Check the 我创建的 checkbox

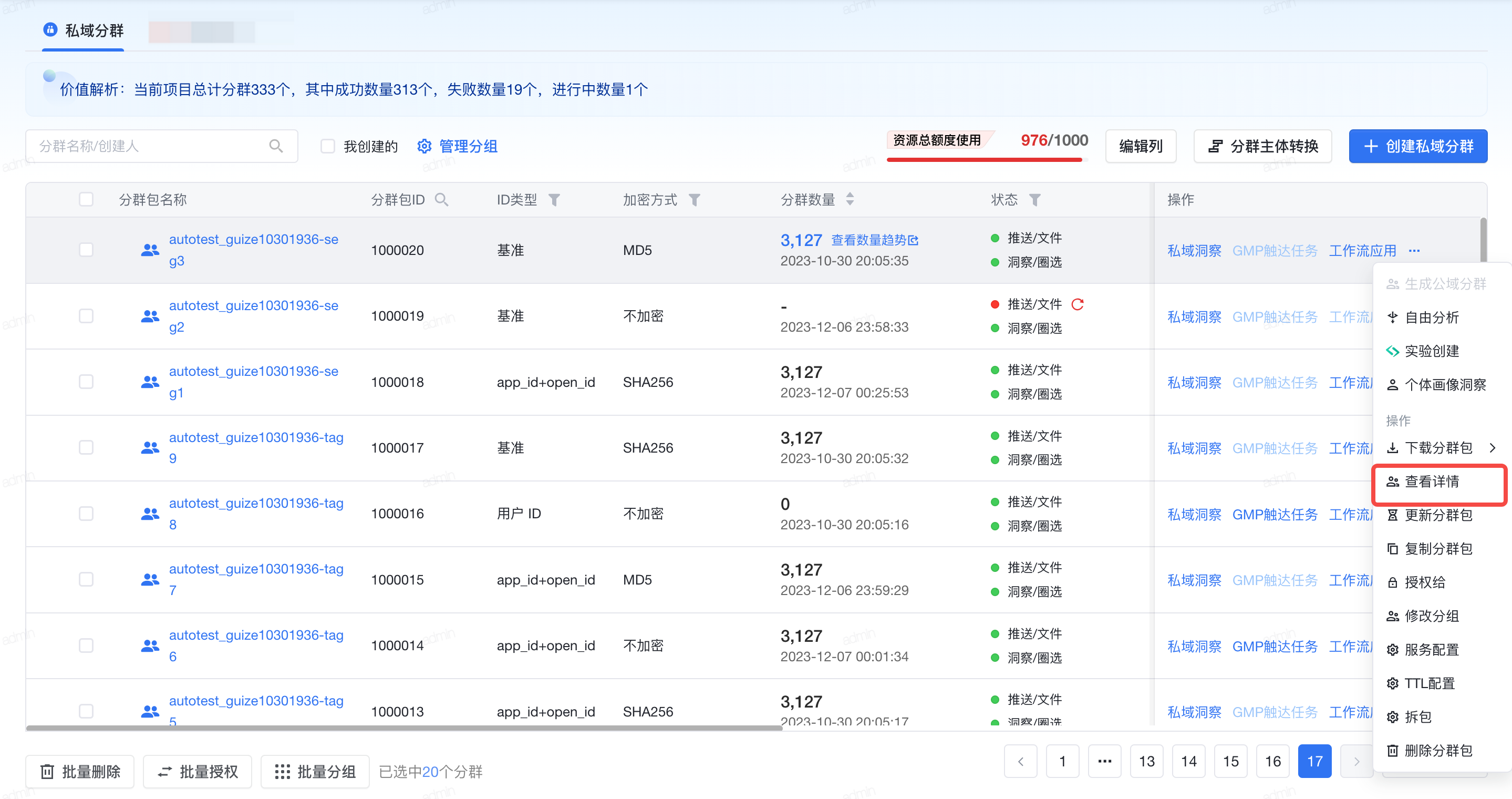click(x=328, y=146)
